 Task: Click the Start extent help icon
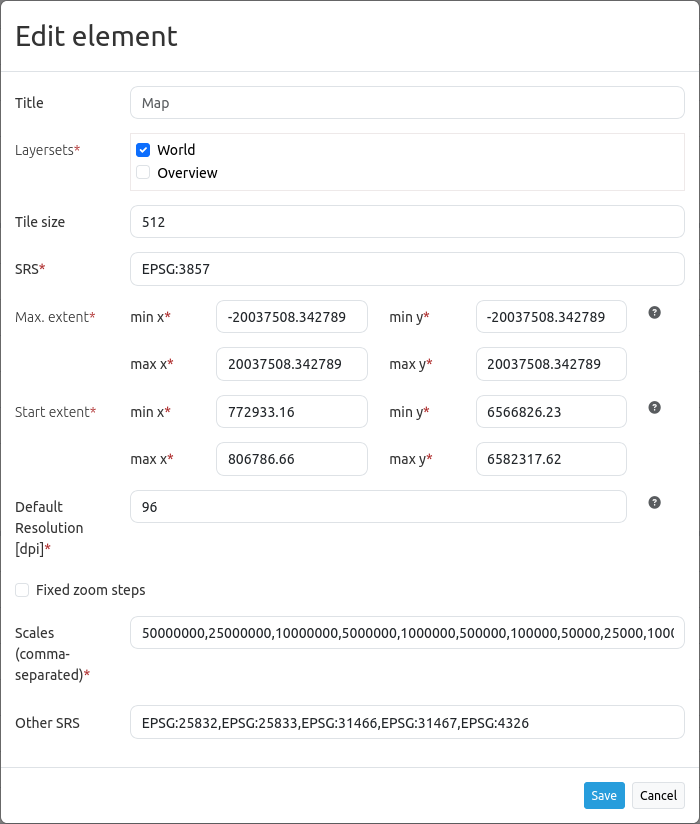[655, 407]
